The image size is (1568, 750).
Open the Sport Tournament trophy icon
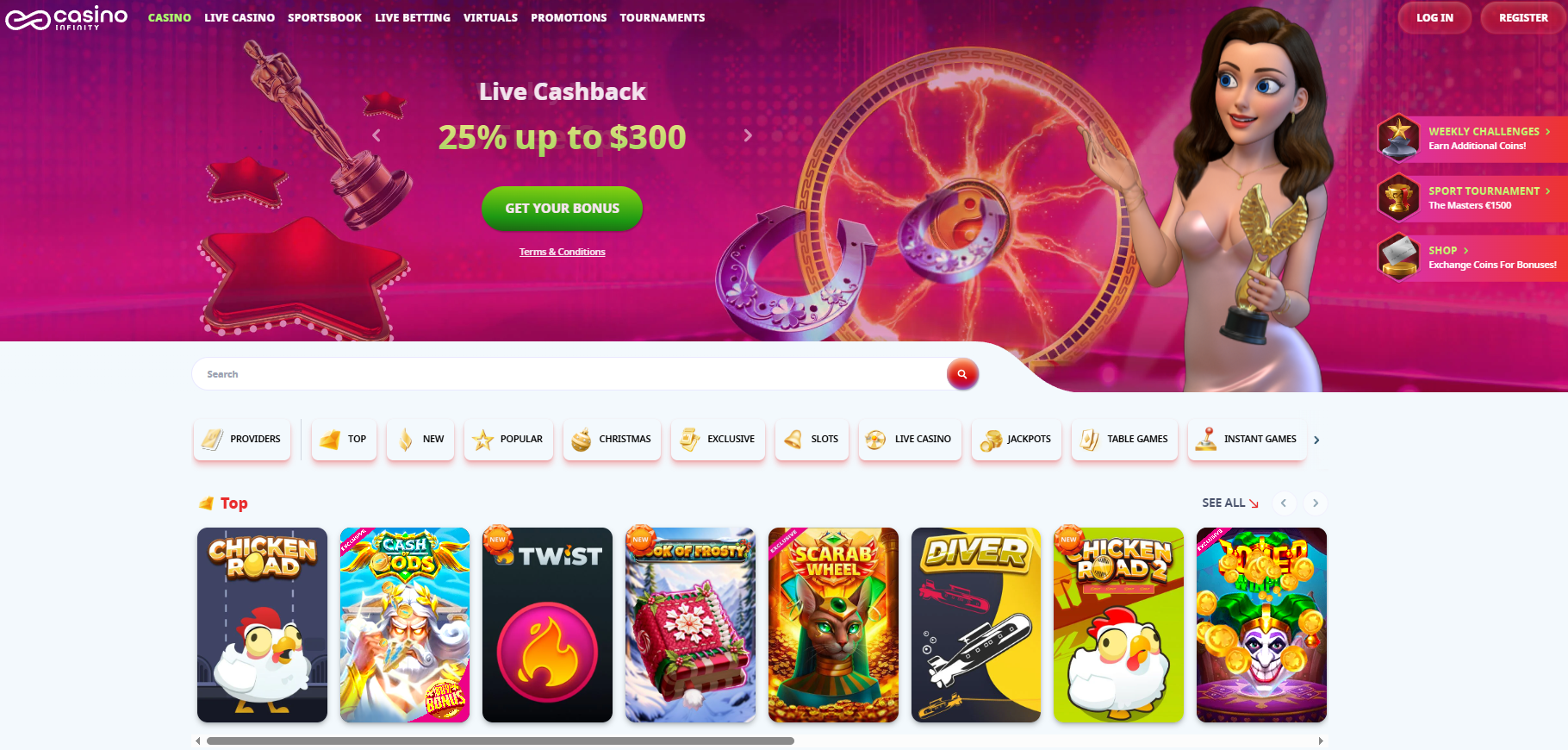click(x=1398, y=197)
